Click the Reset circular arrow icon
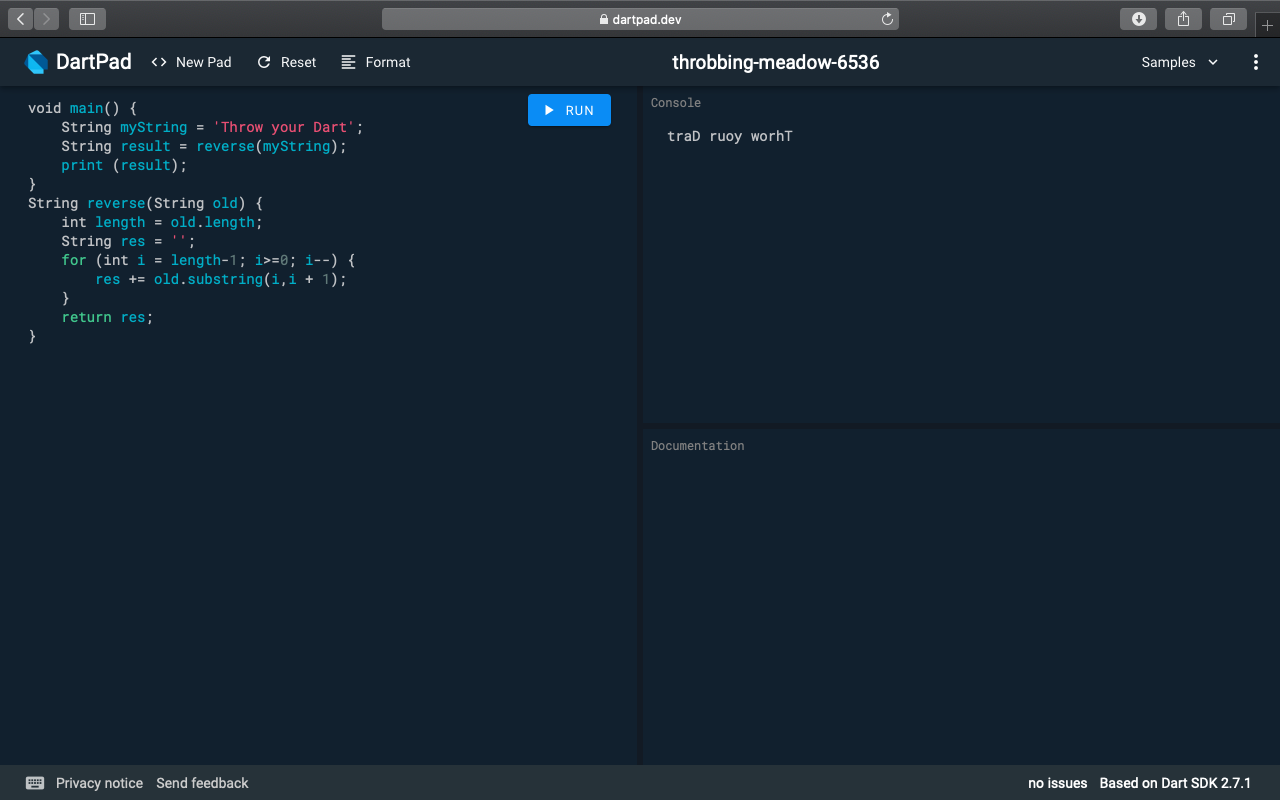The height and width of the screenshot is (800, 1280). click(264, 62)
